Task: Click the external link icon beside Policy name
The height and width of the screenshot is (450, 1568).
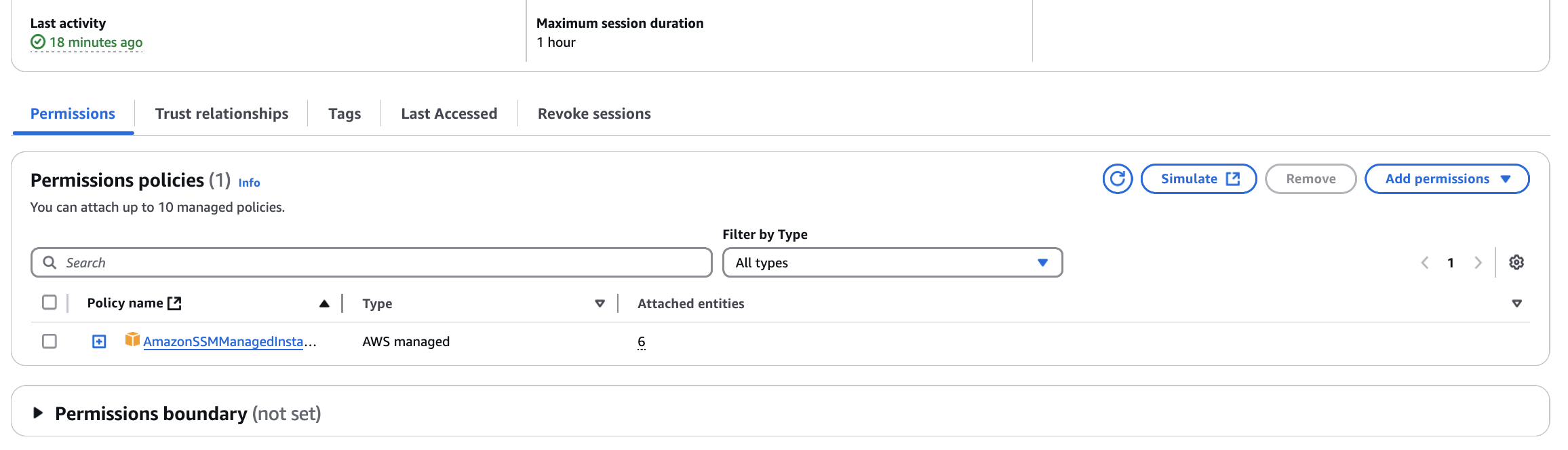Action: pyautogui.click(x=174, y=303)
